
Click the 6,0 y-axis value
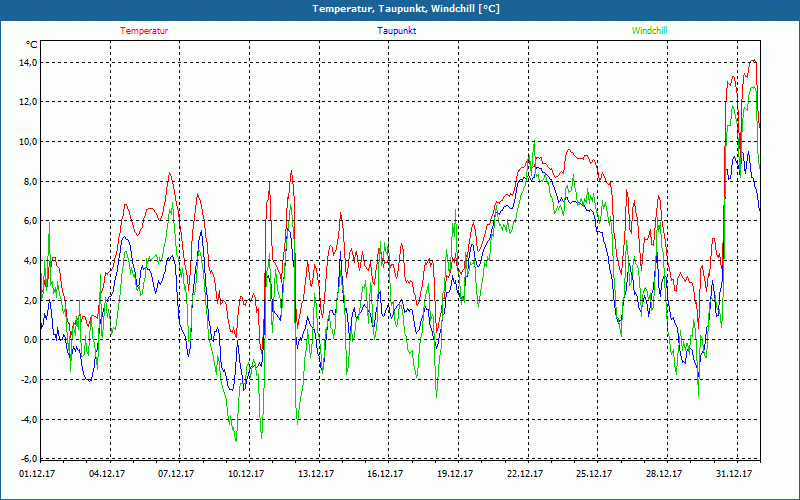(x=31, y=221)
